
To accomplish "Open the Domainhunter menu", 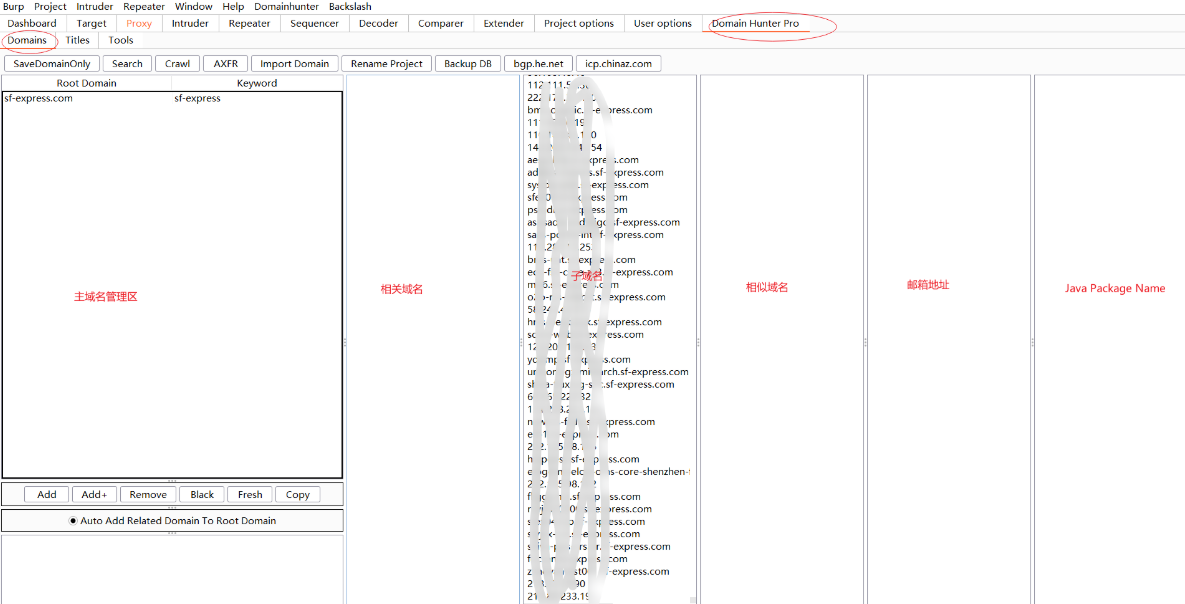I will pyautogui.click(x=286, y=6).
